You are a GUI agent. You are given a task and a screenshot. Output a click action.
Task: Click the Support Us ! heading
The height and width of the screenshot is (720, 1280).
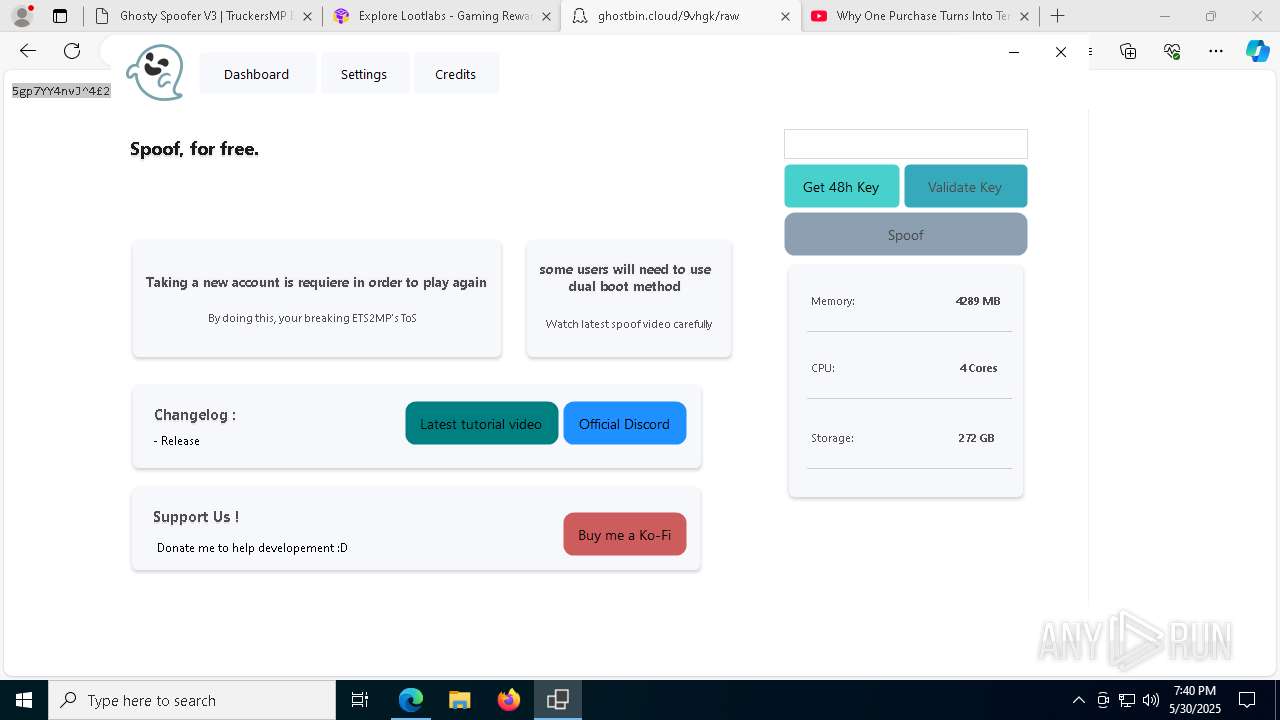(x=196, y=517)
